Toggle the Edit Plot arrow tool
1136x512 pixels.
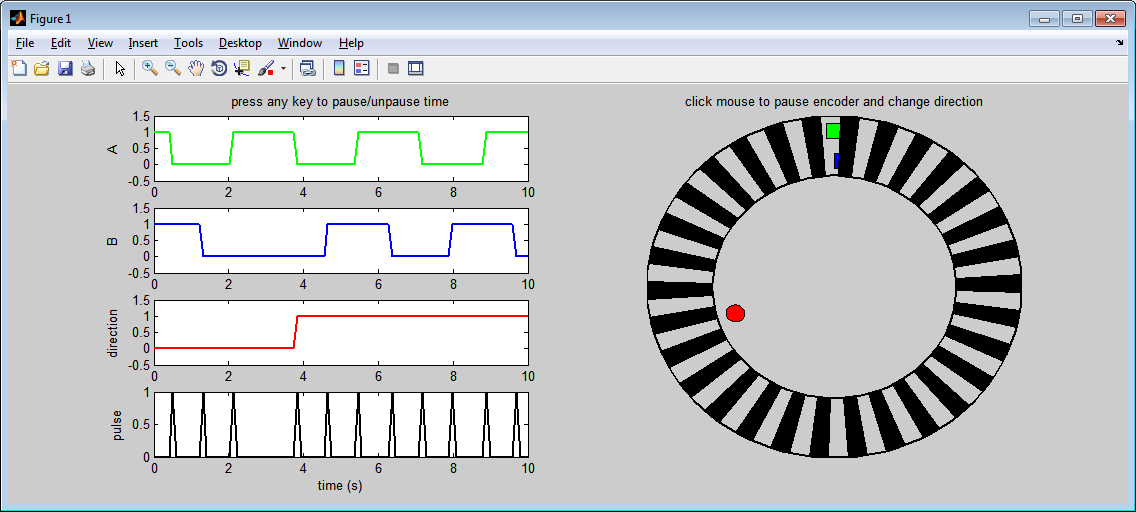pos(120,69)
